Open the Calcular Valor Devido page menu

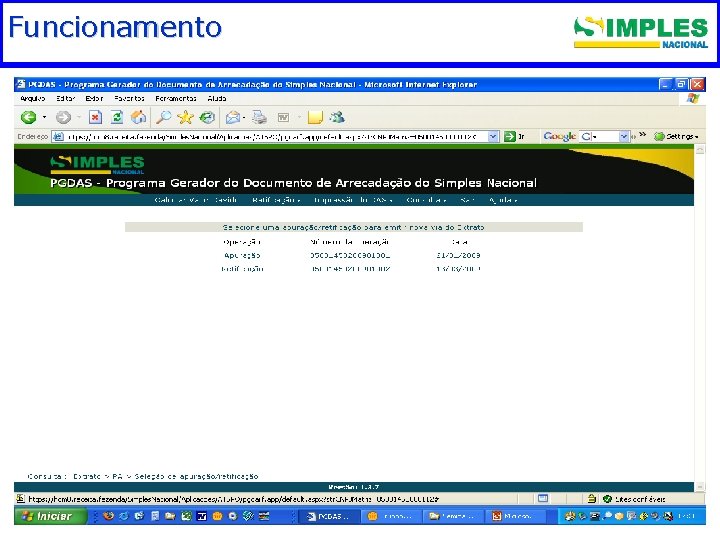pos(196,200)
